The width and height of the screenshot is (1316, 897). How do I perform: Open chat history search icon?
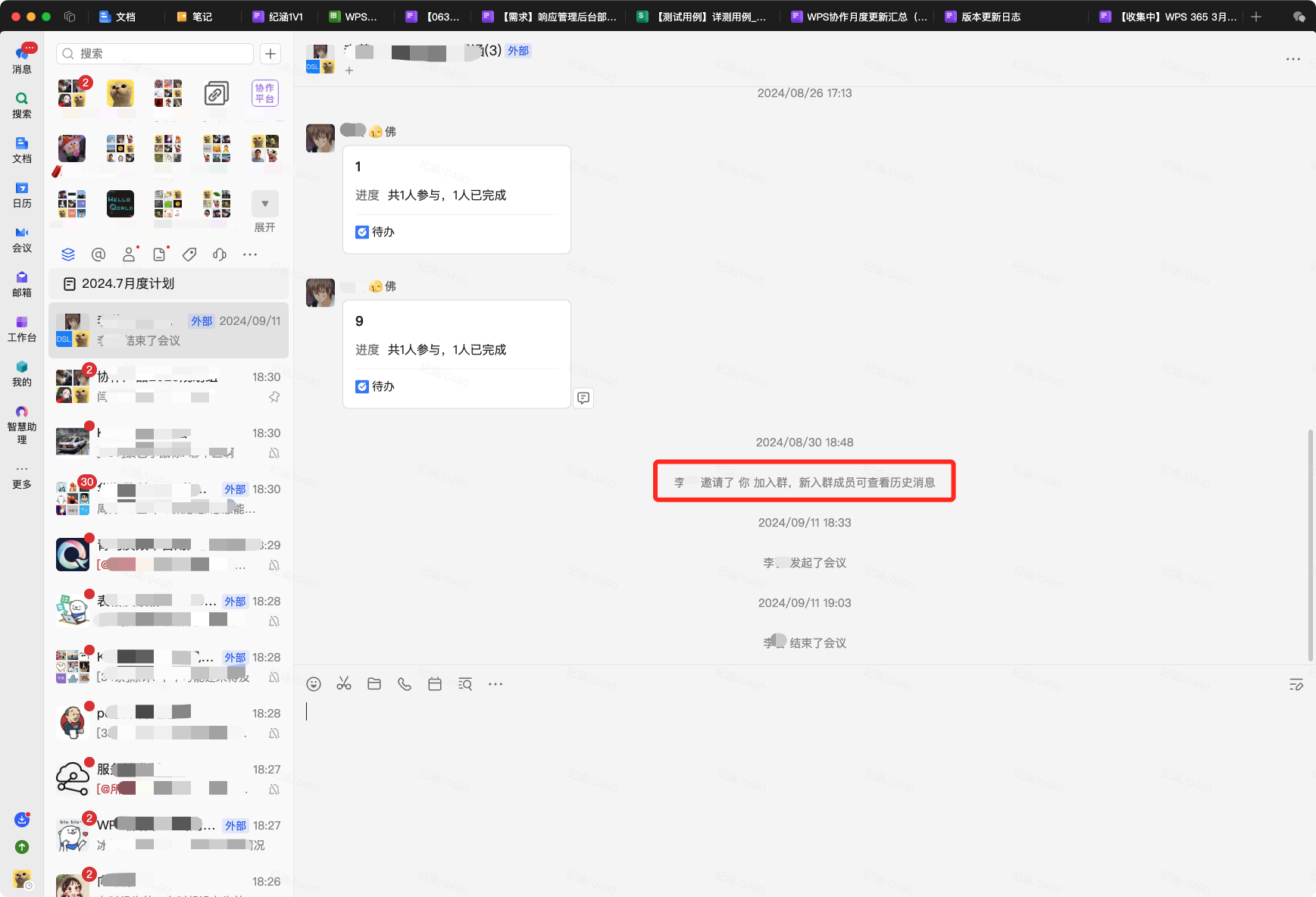(x=465, y=684)
